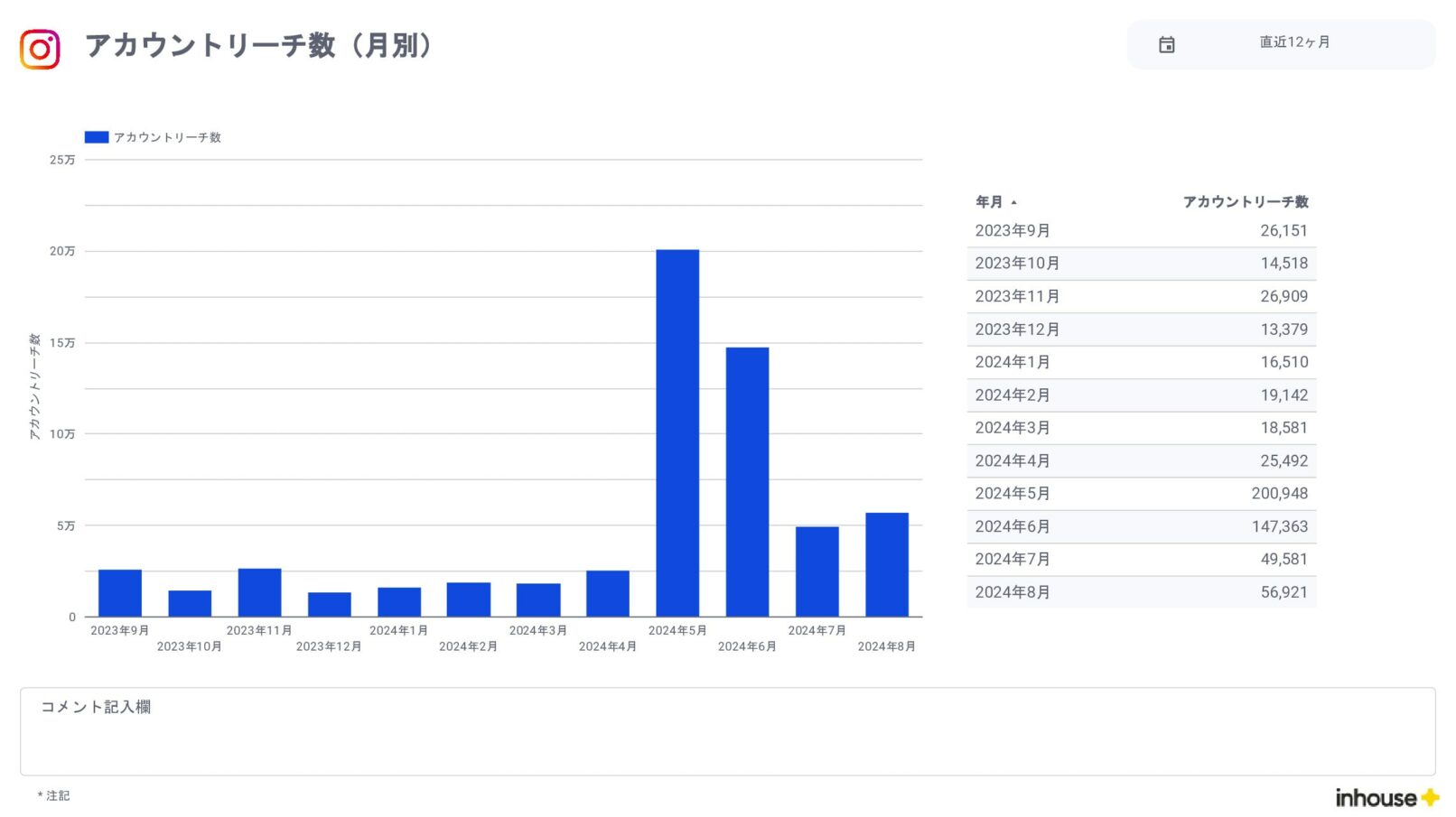Click the inhouse logo at bottom right
This screenshot has height=817, width=1456.
pos(1375,797)
